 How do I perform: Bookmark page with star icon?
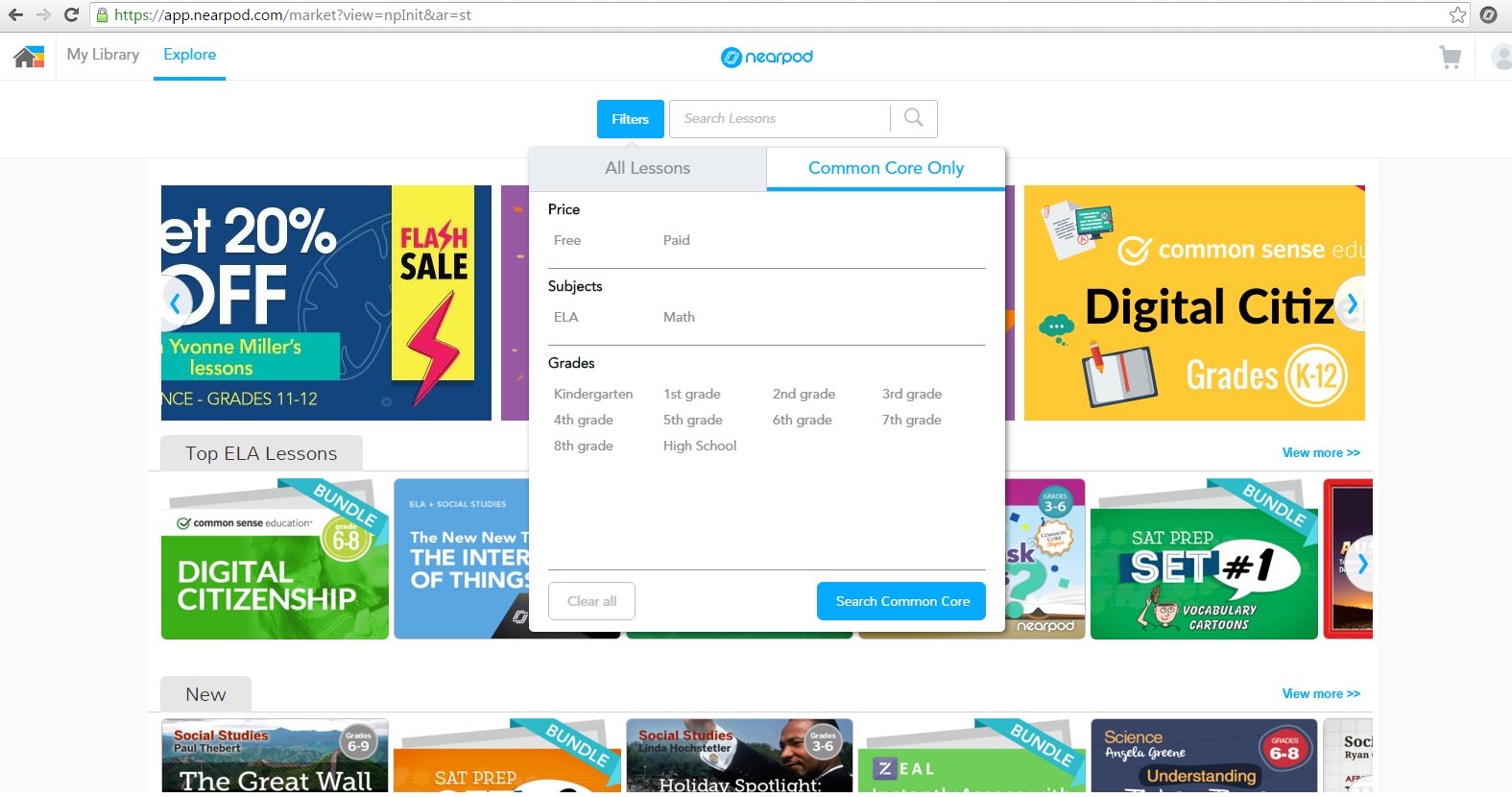coord(1457,14)
